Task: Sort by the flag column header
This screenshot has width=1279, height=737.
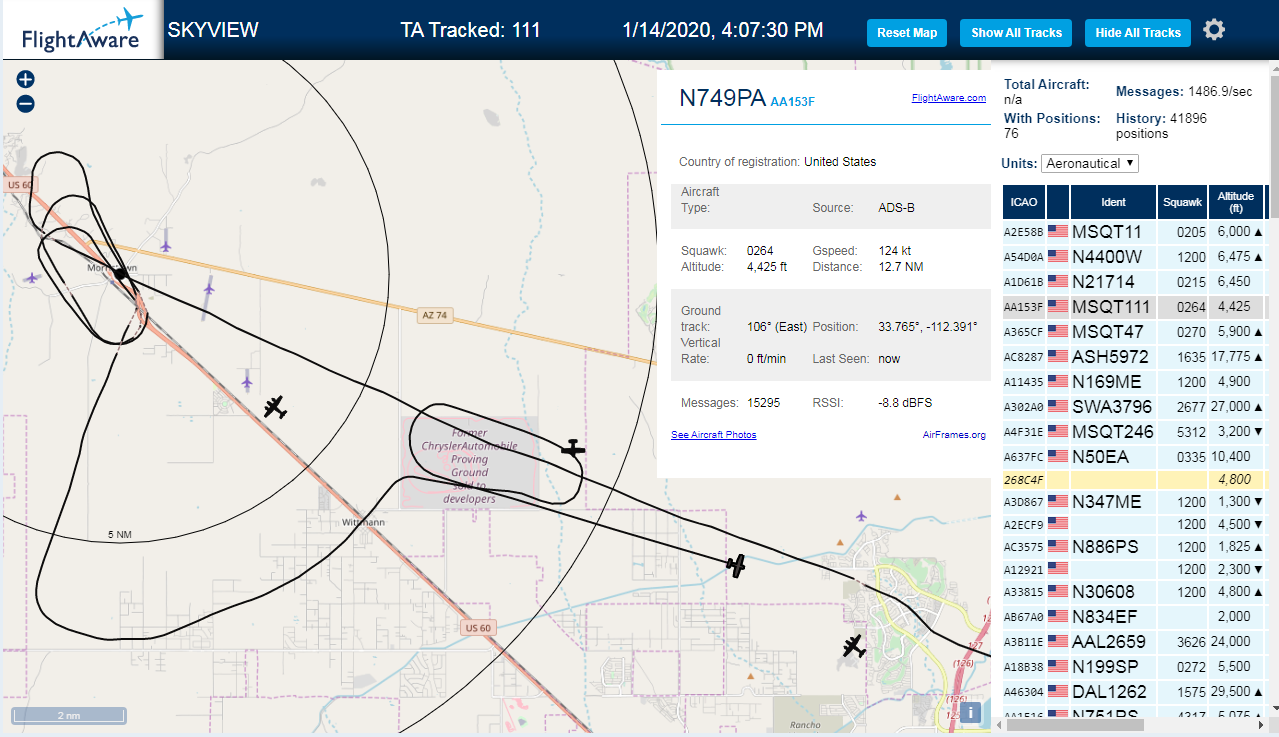Action: coord(1058,202)
